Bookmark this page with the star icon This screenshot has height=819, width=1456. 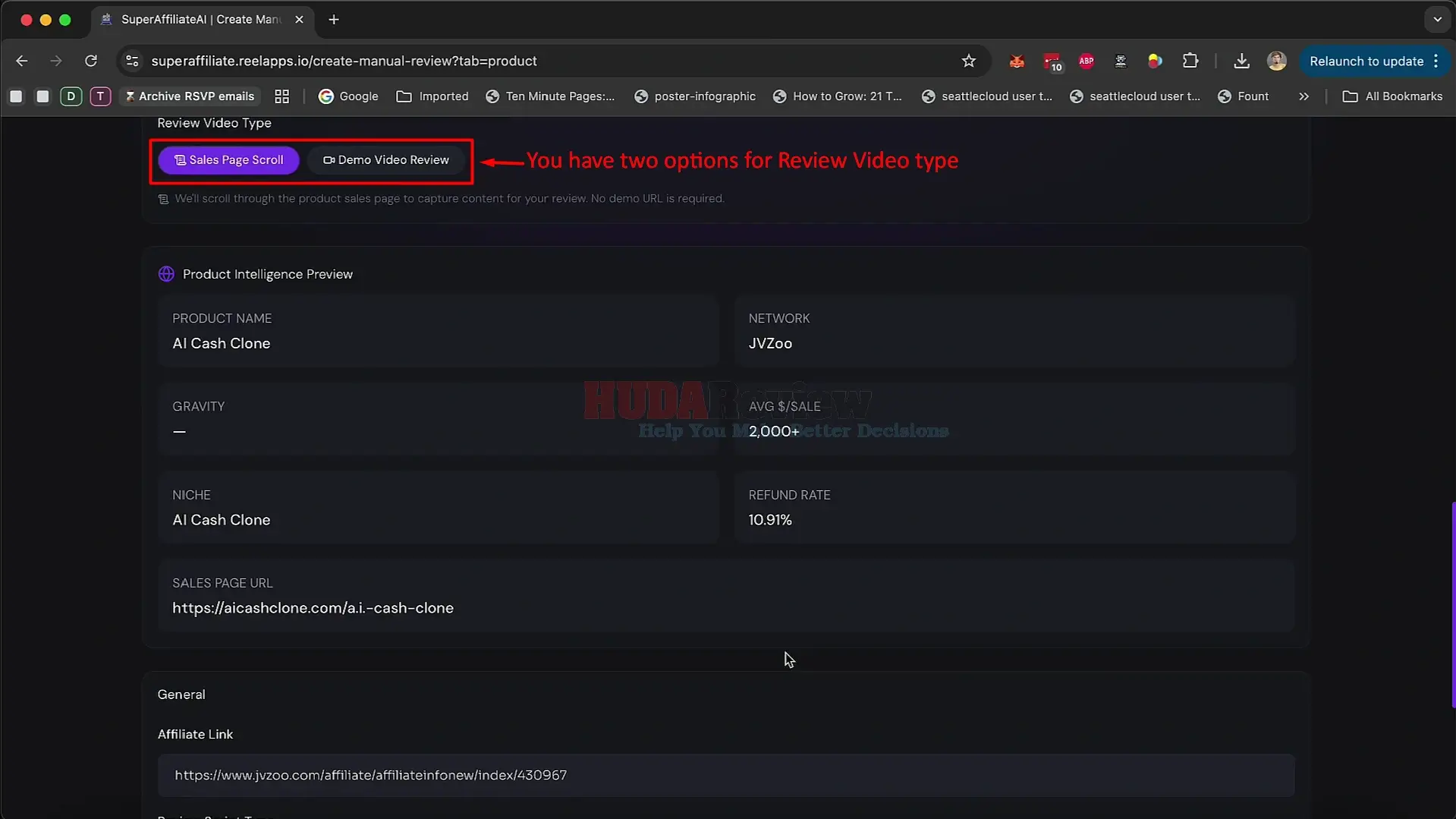click(968, 61)
